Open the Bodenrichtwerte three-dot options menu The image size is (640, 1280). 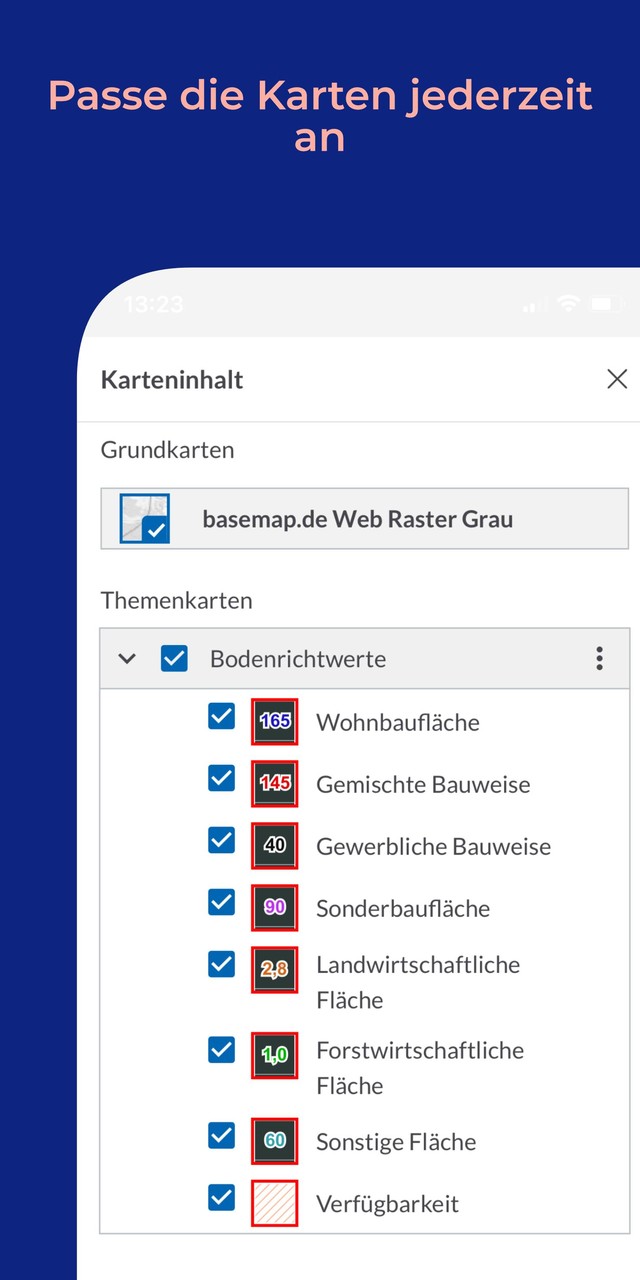point(599,658)
